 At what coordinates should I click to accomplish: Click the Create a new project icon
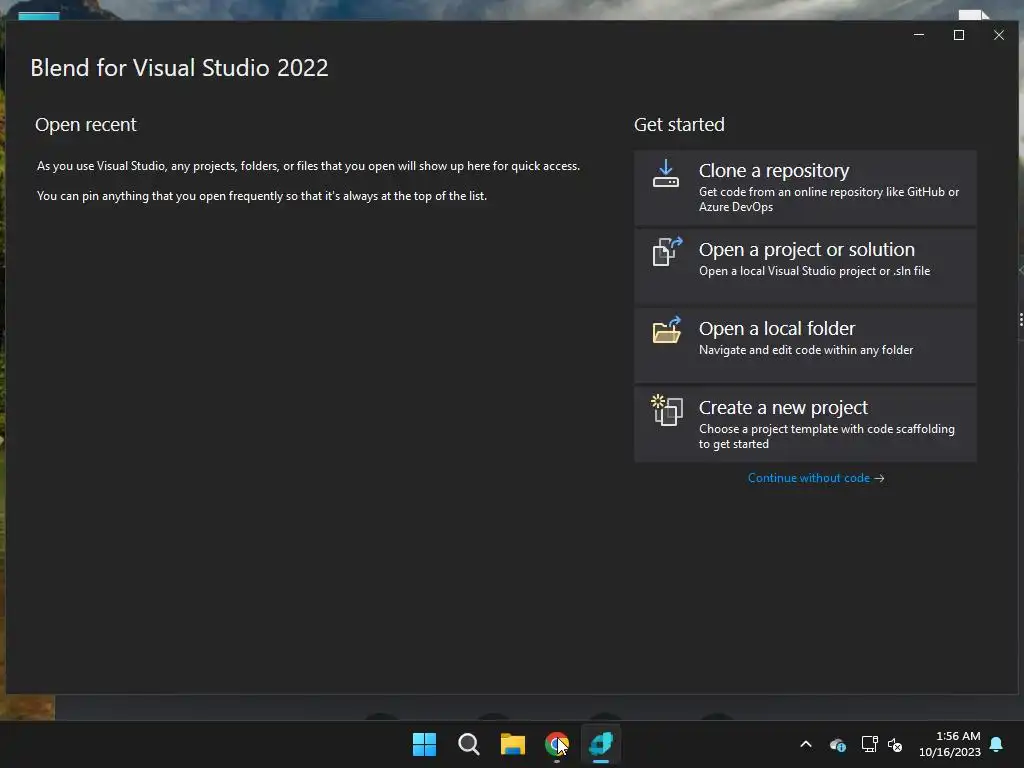click(x=667, y=410)
